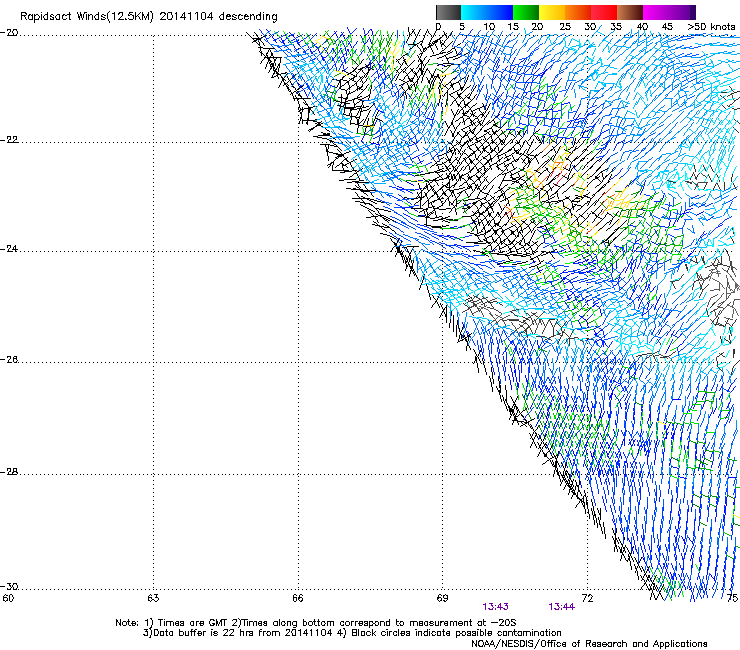
Task: Click the '72' longitude axis label
Action: (x=588, y=599)
